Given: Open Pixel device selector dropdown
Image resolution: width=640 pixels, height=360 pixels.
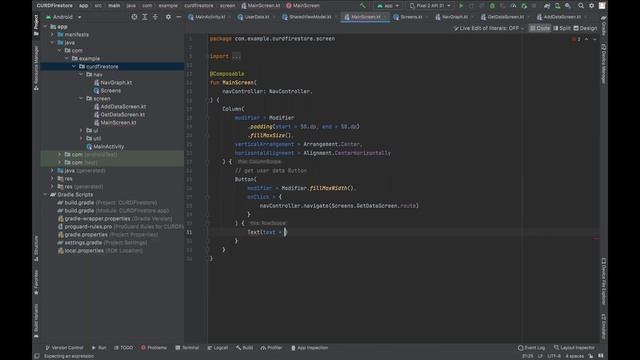Looking at the screenshot, I should 430,6.
